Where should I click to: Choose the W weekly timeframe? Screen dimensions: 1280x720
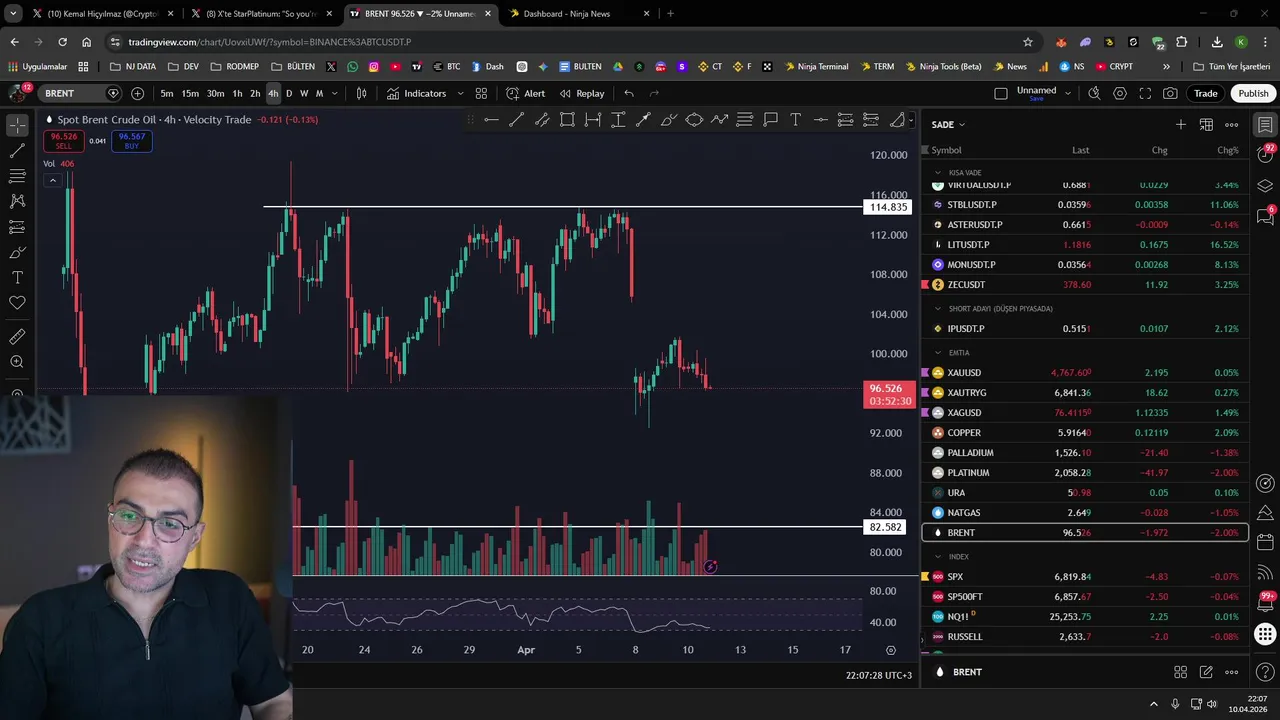(304, 93)
